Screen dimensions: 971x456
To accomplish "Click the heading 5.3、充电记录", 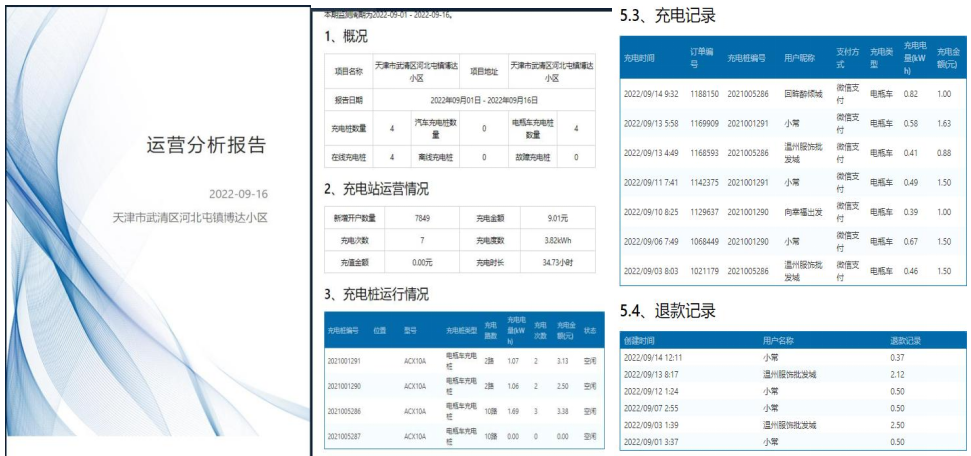I will pos(668,17).
